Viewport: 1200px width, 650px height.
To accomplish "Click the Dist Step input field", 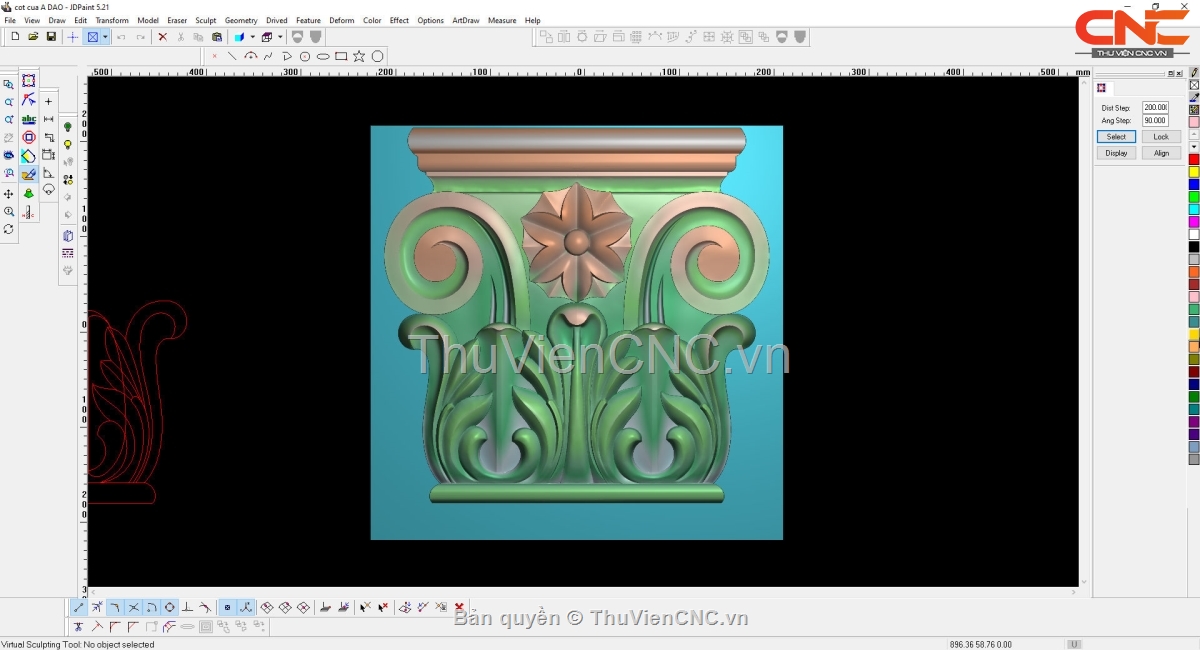I will click(1155, 107).
